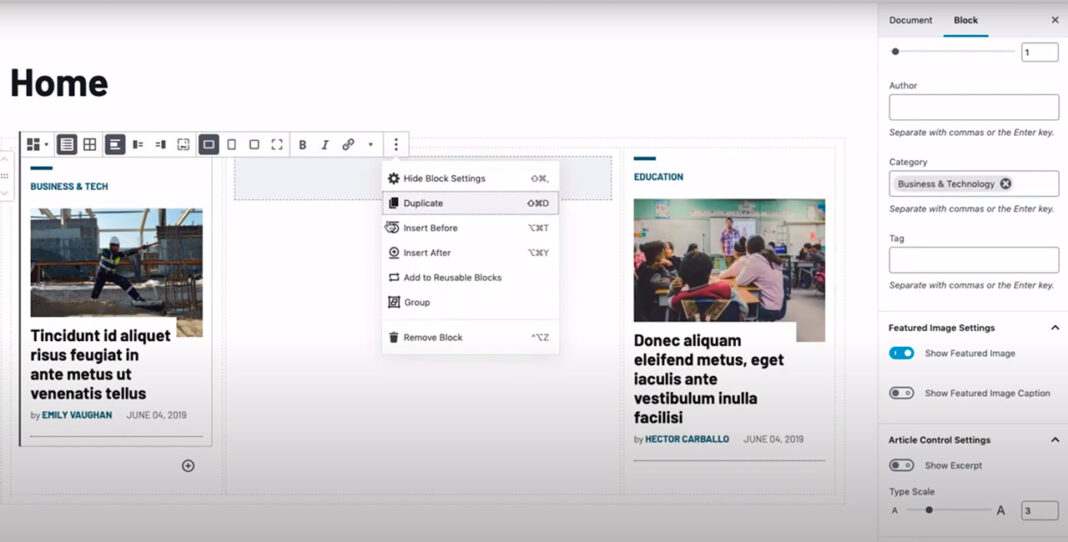Remove Business & Technology category tag
The width and height of the screenshot is (1068, 542).
pos(1006,184)
